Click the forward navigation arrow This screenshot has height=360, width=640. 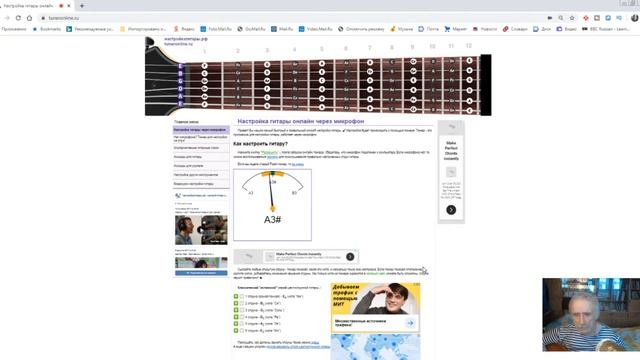click(7, 18)
